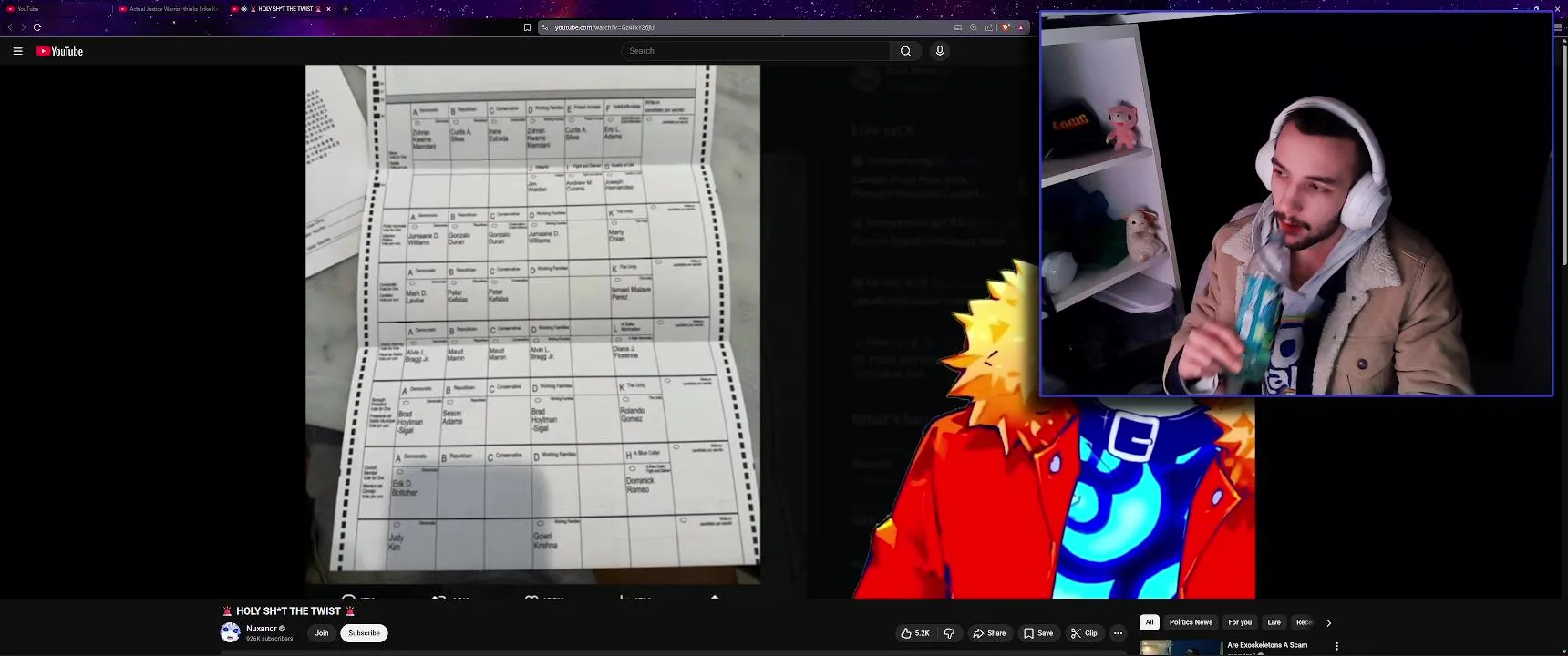Focus the YouTube Search field
Screen dimensions: 1568x656
tap(756, 51)
